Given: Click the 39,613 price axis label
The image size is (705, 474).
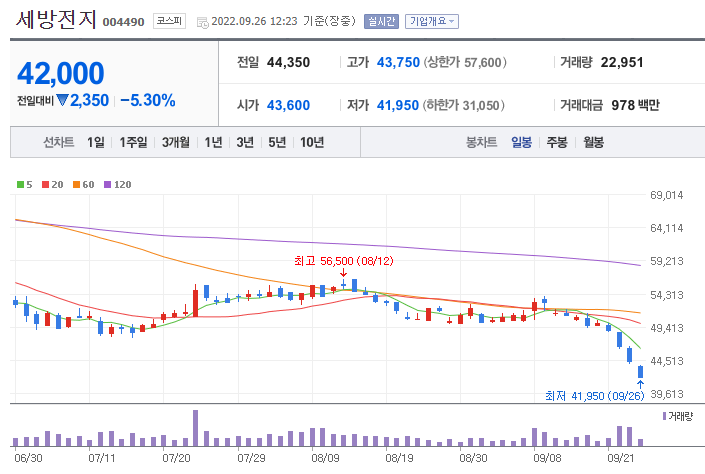Looking at the screenshot, I should point(667,394).
